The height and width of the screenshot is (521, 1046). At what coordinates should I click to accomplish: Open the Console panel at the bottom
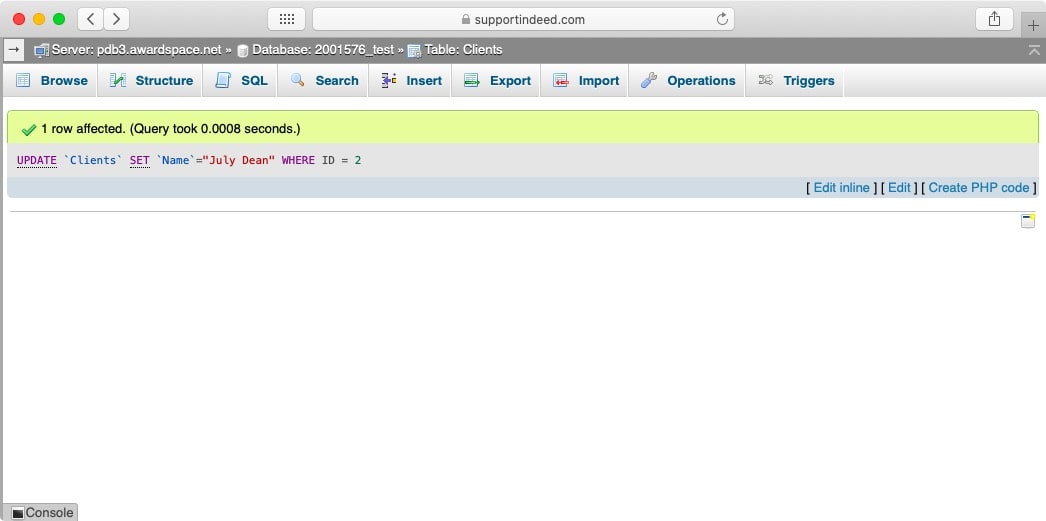(x=41, y=512)
